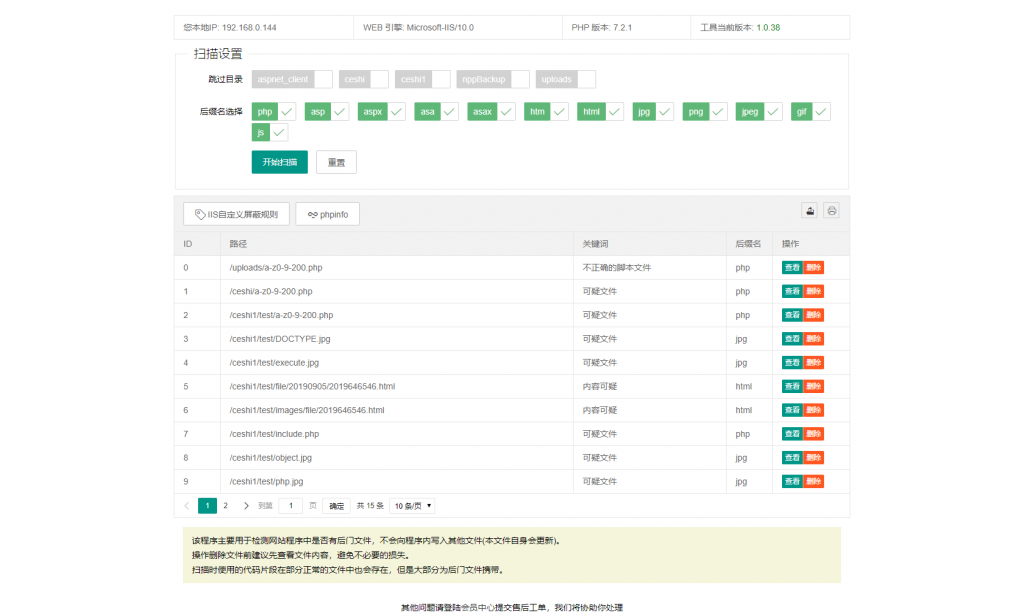
Task: Focus the page number input field
Action: (x=290, y=506)
